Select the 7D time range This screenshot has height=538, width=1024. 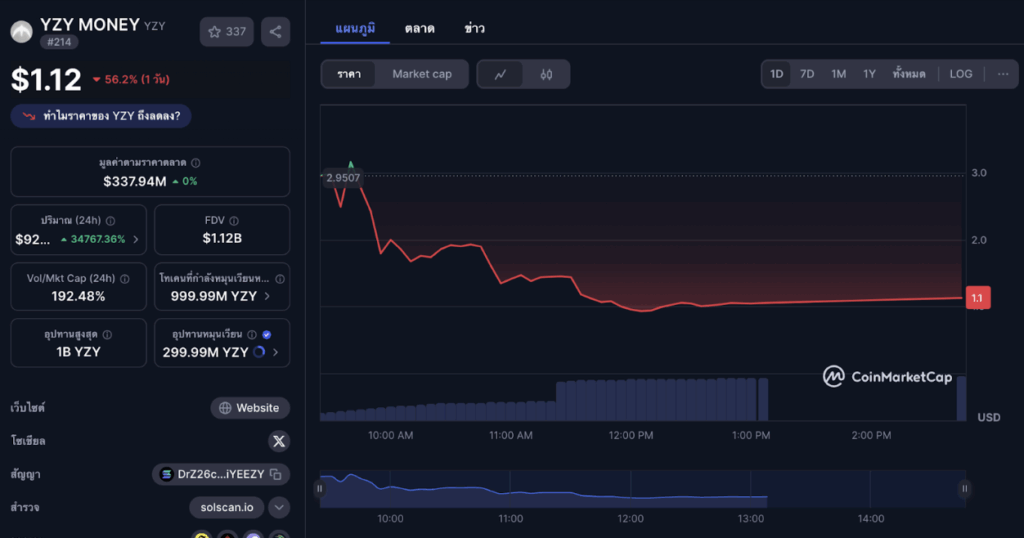pyautogui.click(x=806, y=74)
